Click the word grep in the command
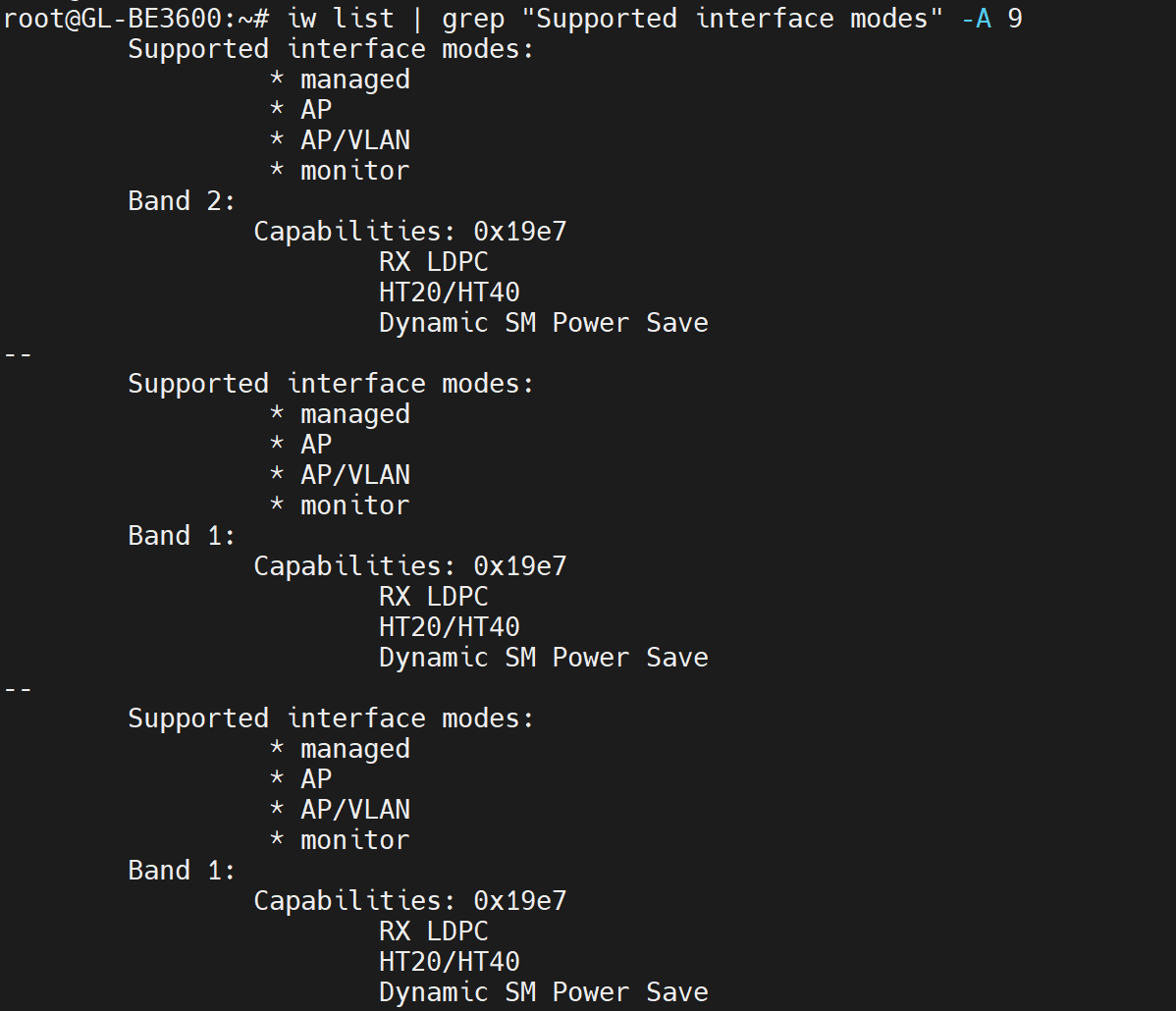This screenshot has height=1011, width=1176. point(472,18)
